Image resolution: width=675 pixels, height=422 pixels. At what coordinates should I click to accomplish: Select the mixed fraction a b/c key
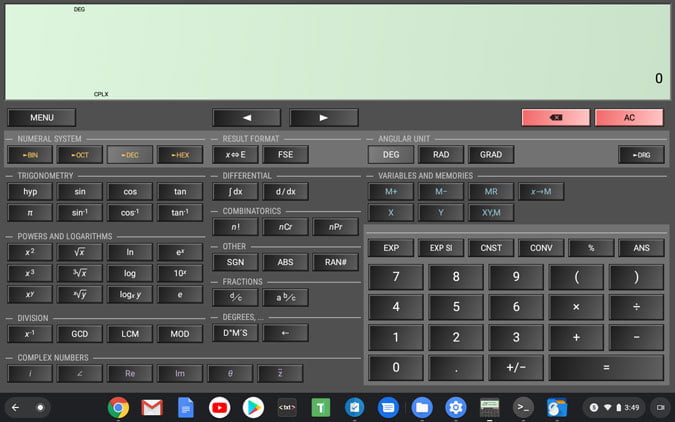coord(285,298)
